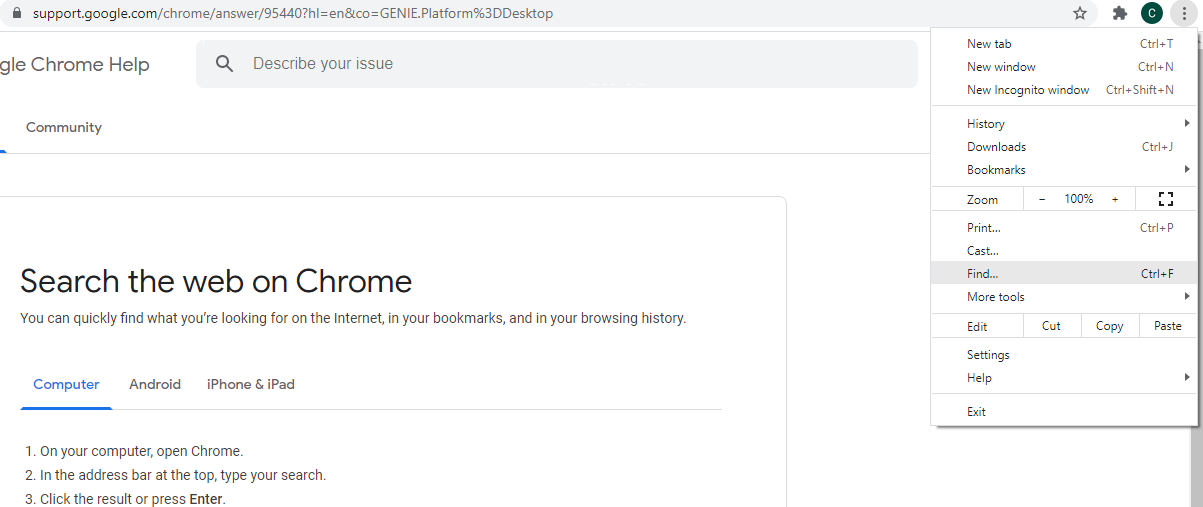The width and height of the screenshot is (1203, 507).
Task: Open a New Incognito window
Action: [1064, 90]
